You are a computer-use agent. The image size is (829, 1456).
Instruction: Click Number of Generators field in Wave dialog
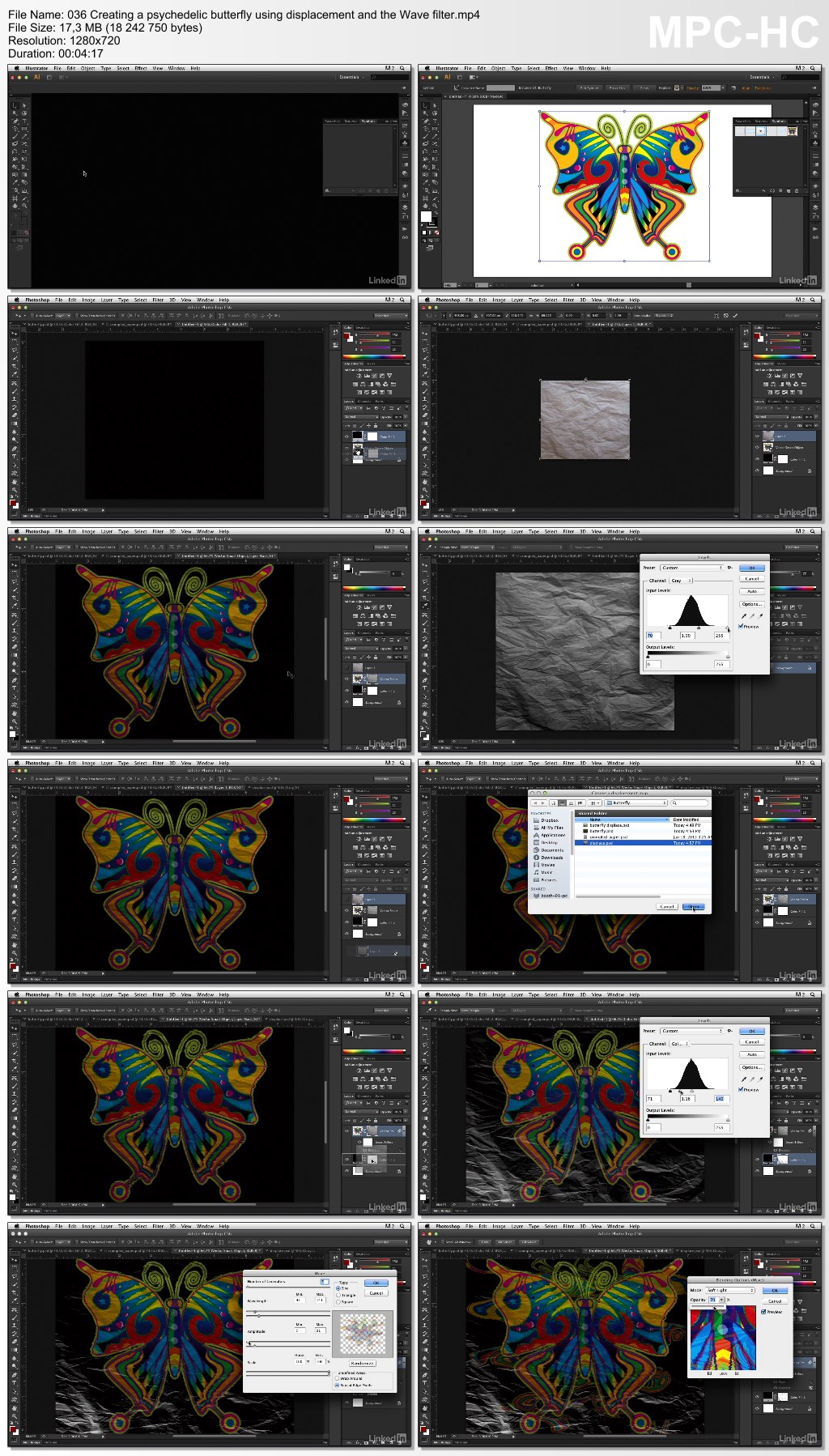(325, 1282)
